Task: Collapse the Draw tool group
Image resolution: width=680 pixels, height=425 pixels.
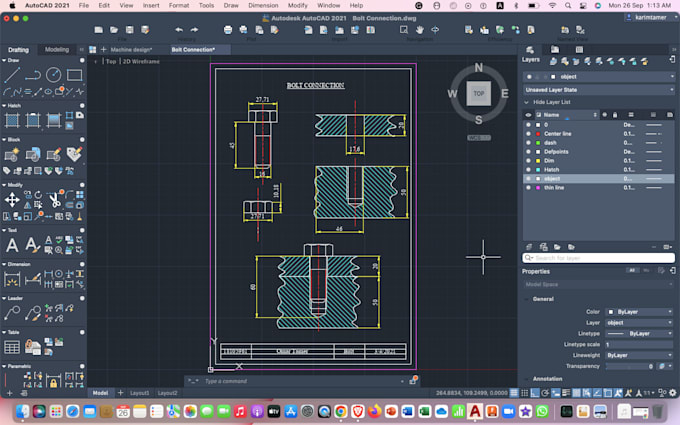Action: click(x=4, y=60)
